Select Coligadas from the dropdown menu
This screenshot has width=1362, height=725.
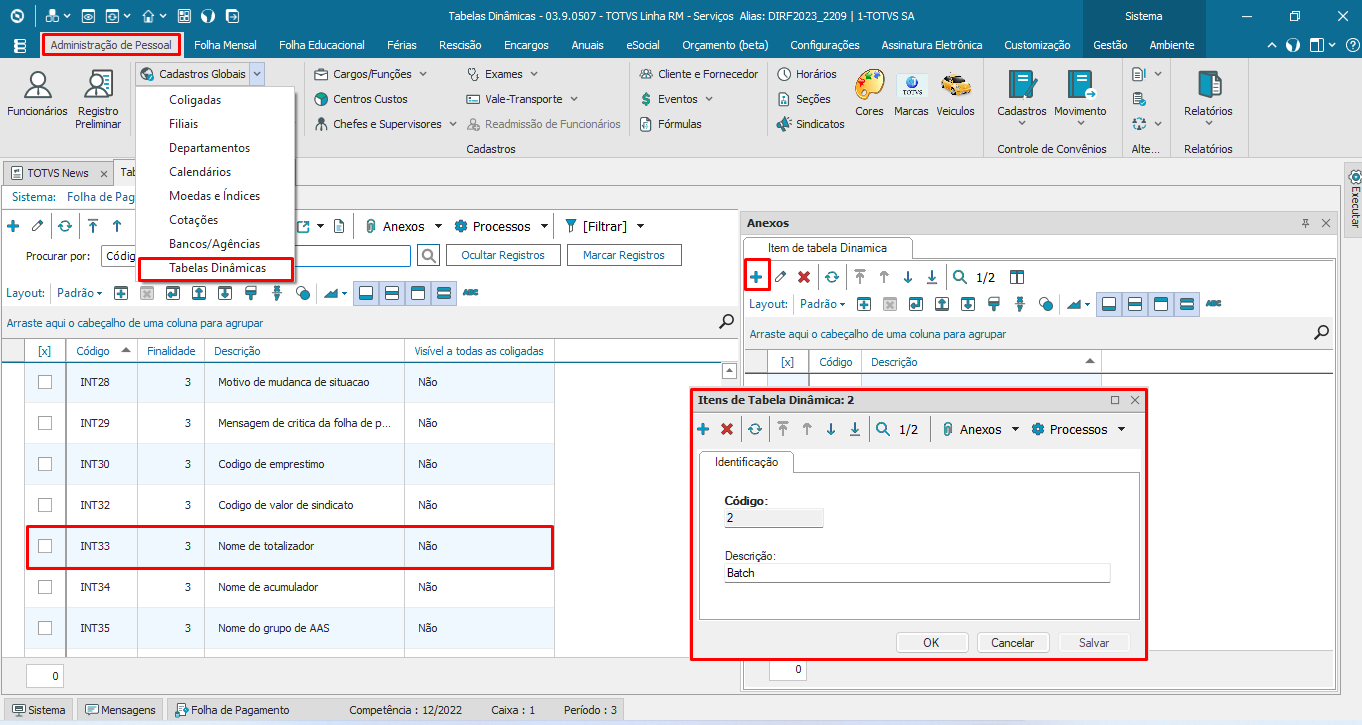pyautogui.click(x=195, y=100)
